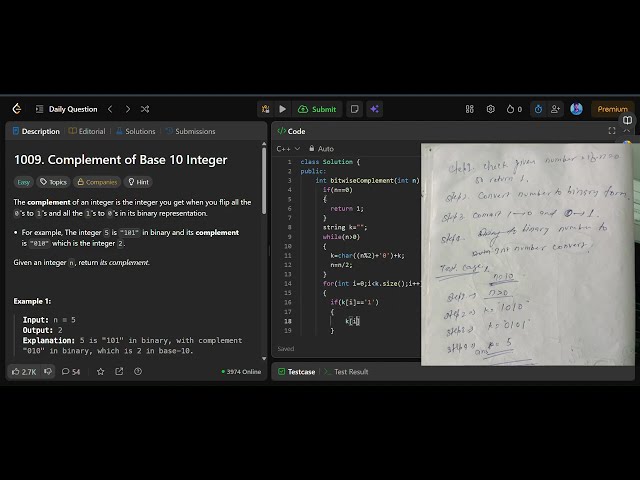This screenshot has width=640, height=480.
Task: Open the Topics tag
Action: [x=53, y=182]
